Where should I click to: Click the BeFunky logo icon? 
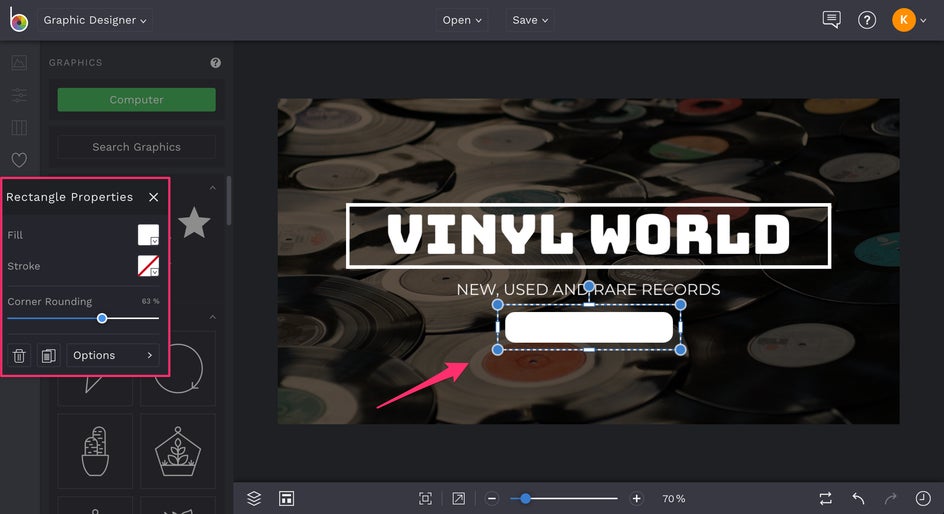point(19,20)
